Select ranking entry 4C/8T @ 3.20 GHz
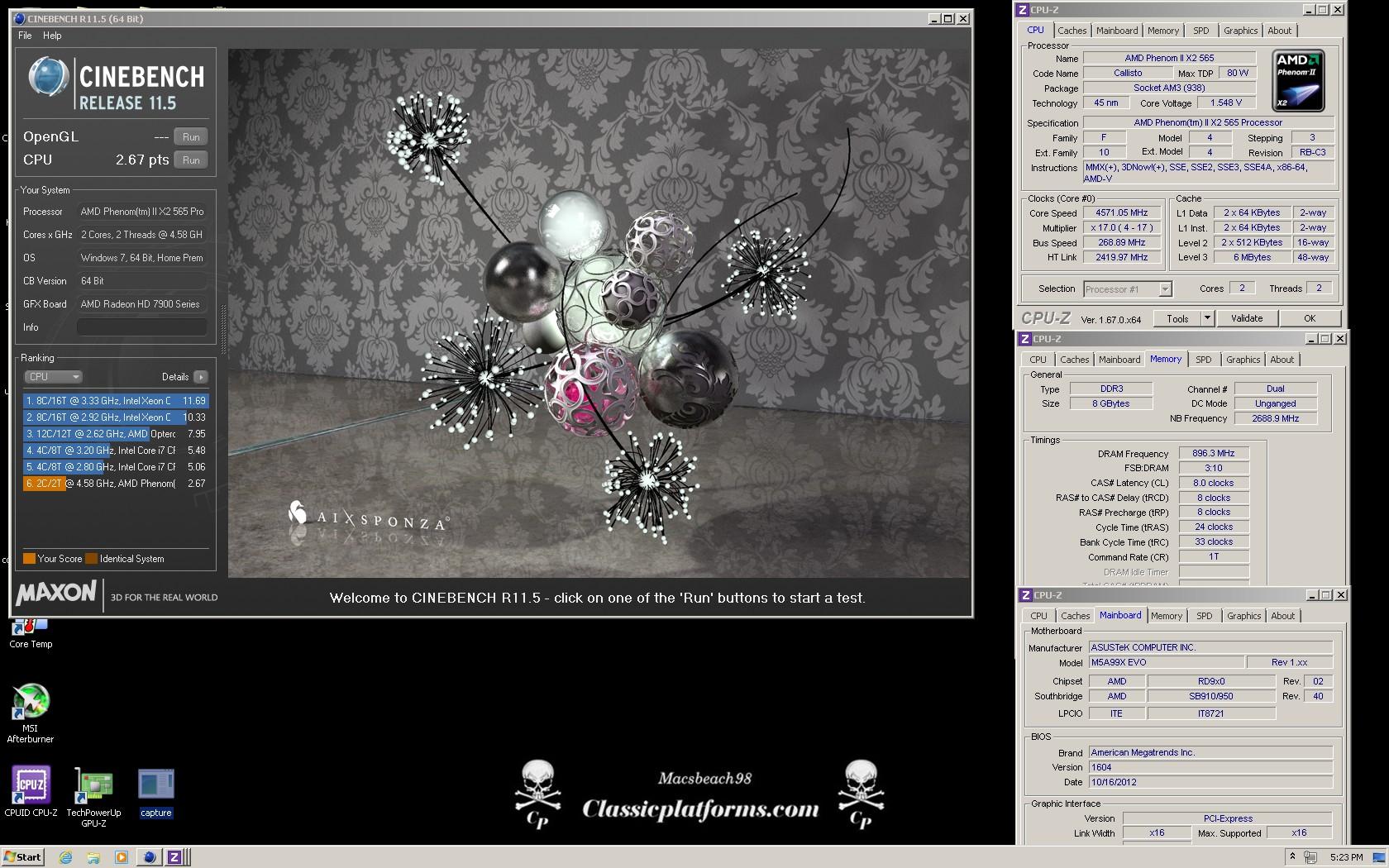The width and height of the screenshot is (1389, 868). (x=116, y=451)
